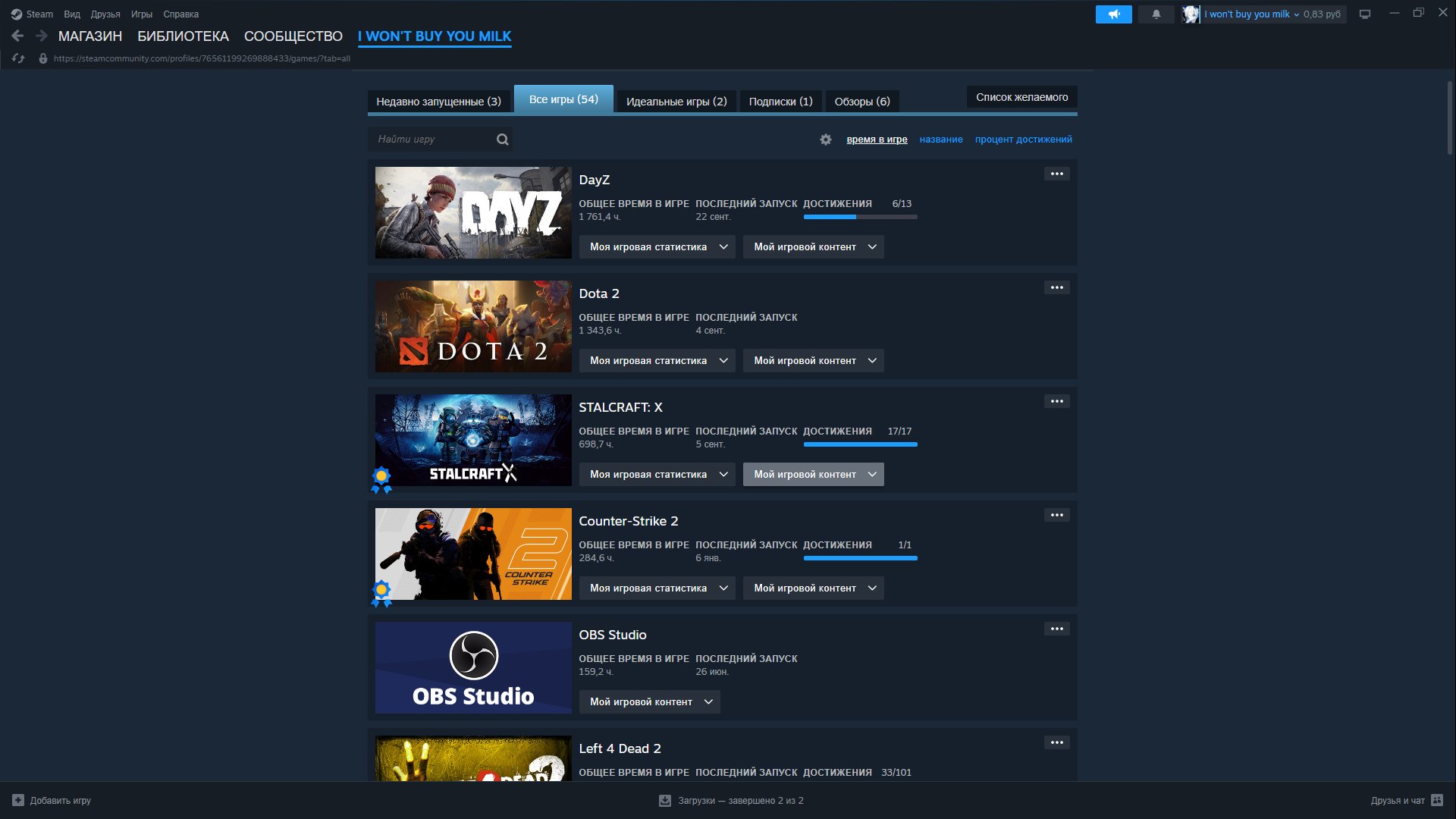
Task: Go to БИБЛИОТЕКА section
Action: [183, 36]
